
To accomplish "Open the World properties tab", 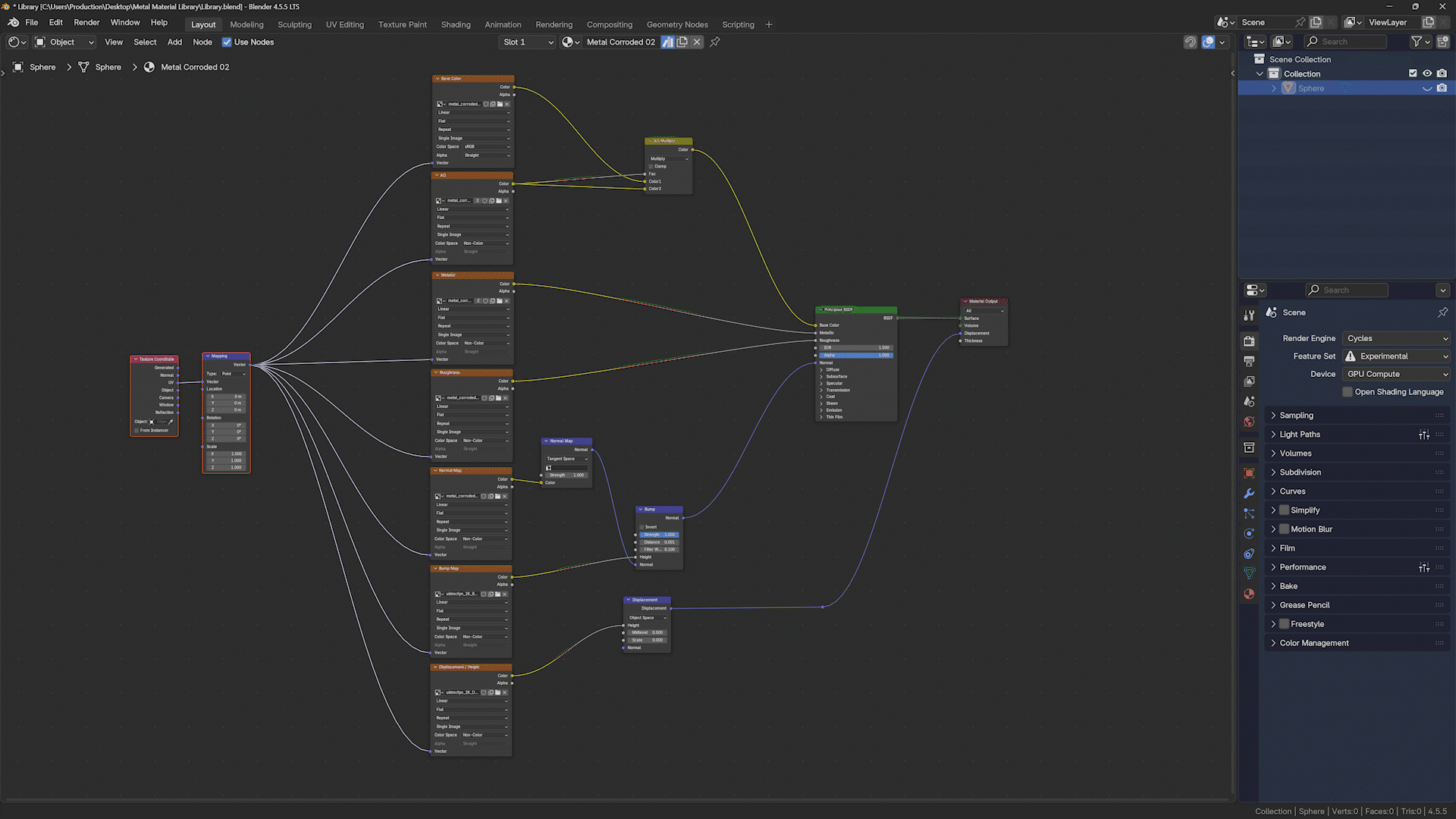I will (1249, 422).
